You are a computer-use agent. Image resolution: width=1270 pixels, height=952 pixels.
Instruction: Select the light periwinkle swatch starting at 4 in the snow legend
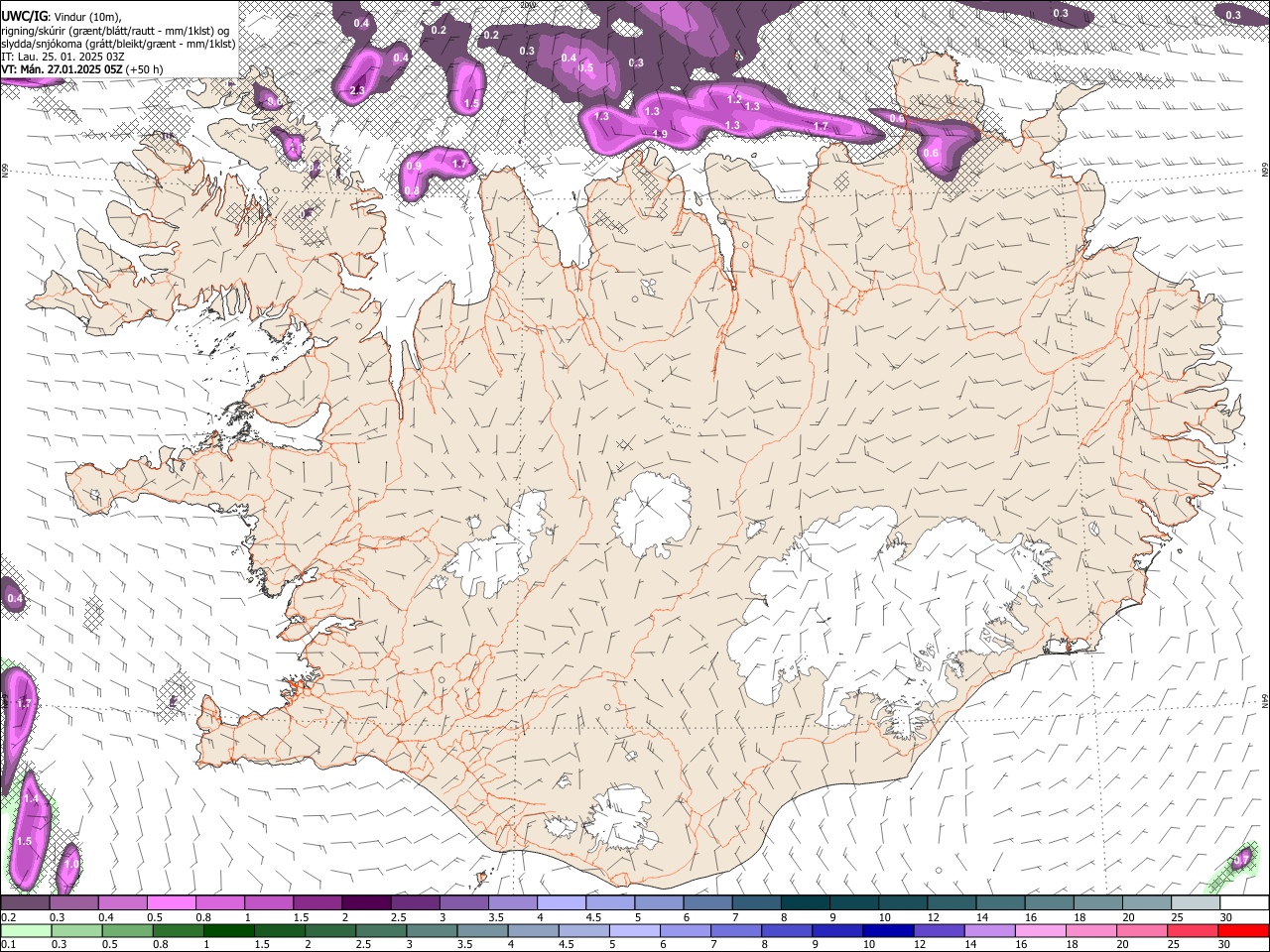(562, 903)
